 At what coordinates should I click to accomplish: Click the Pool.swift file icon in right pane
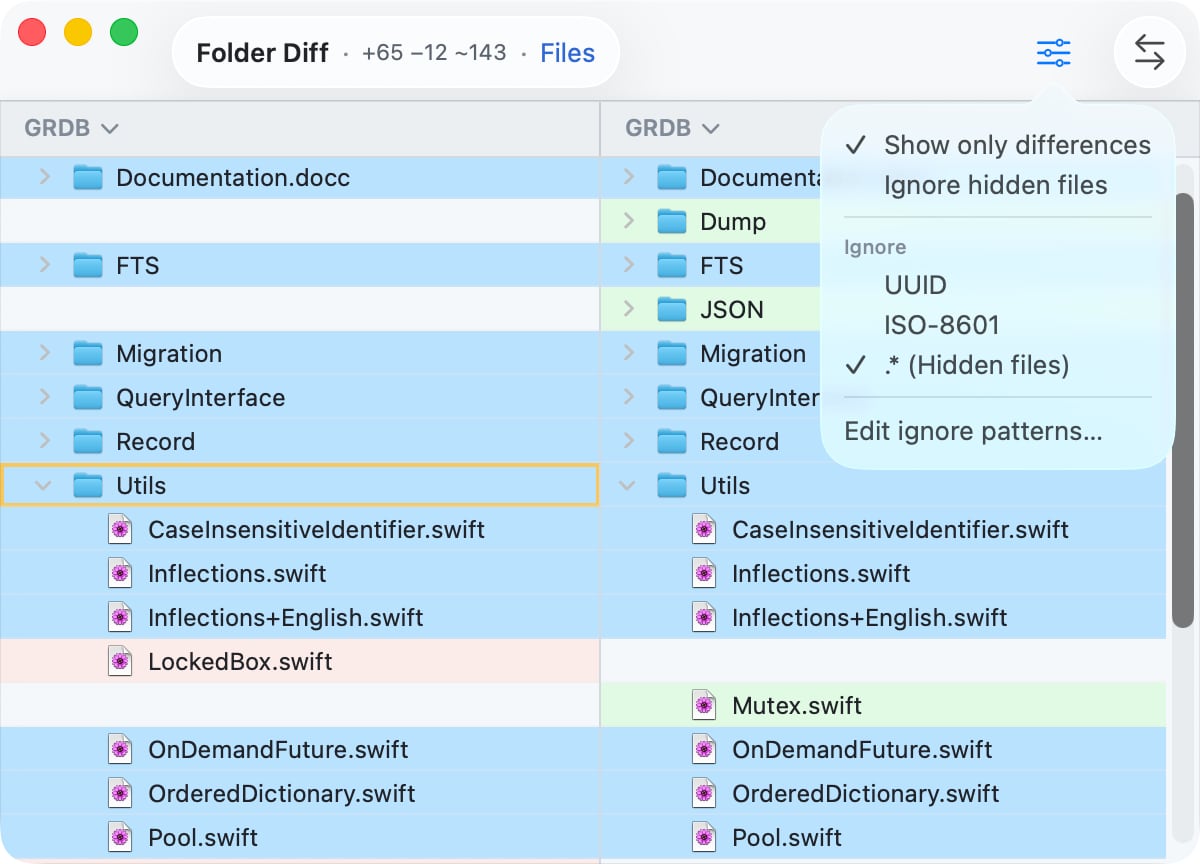[703, 837]
